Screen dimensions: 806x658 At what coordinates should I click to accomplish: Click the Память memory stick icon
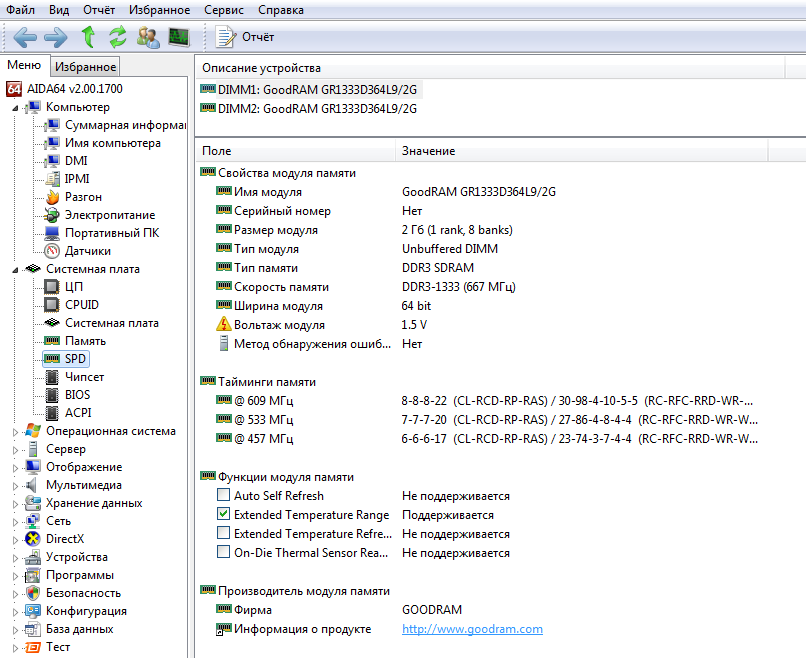(x=52, y=341)
